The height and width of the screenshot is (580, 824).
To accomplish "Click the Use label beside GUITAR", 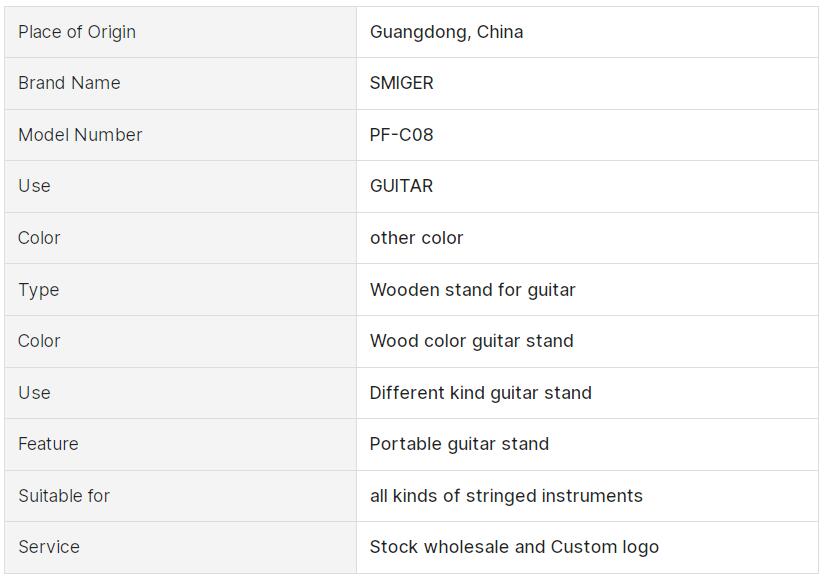I will pyautogui.click(x=34, y=186).
